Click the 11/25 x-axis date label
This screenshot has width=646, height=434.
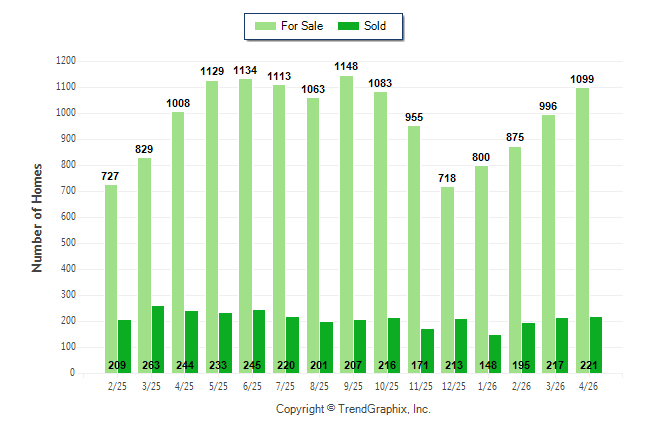(x=420, y=387)
